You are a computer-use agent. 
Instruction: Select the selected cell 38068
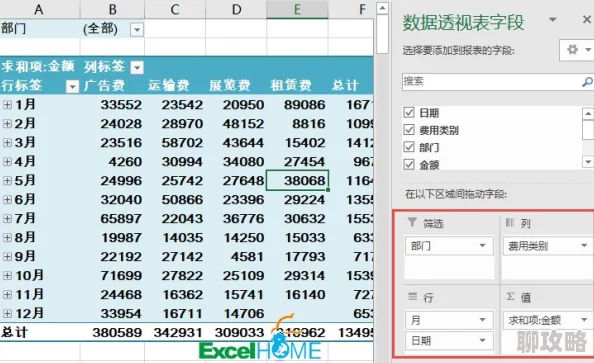click(x=297, y=180)
